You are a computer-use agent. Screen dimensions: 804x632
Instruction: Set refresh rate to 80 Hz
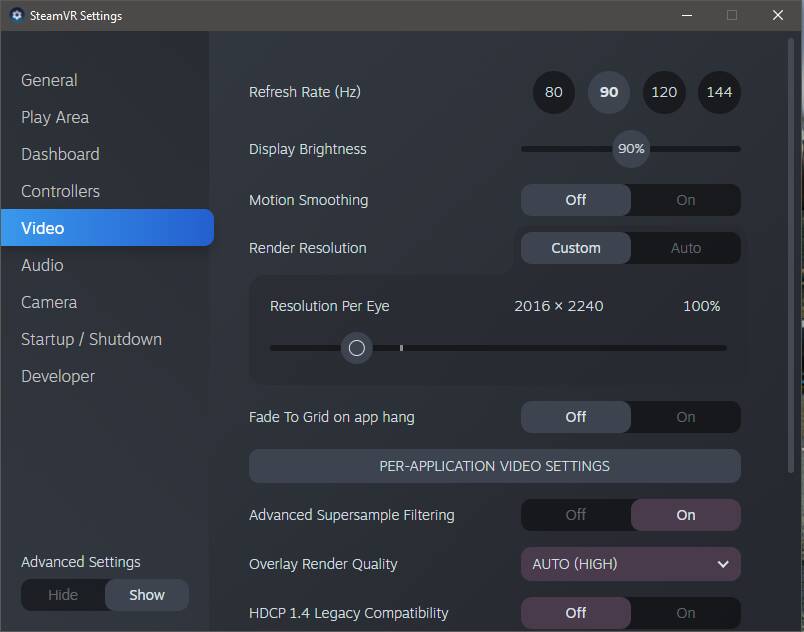[x=554, y=92]
